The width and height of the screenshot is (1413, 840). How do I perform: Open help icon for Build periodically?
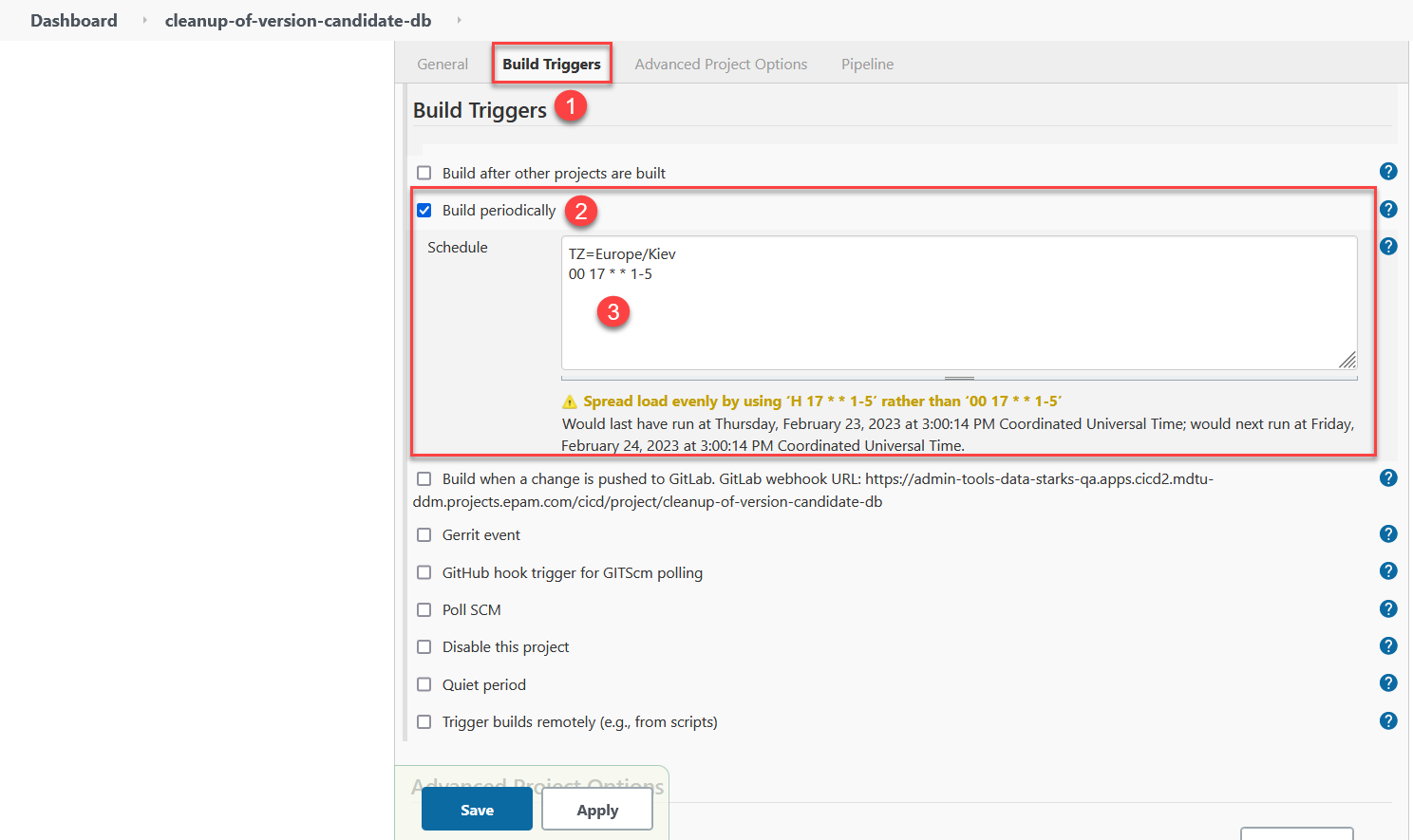pos(1388,210)
